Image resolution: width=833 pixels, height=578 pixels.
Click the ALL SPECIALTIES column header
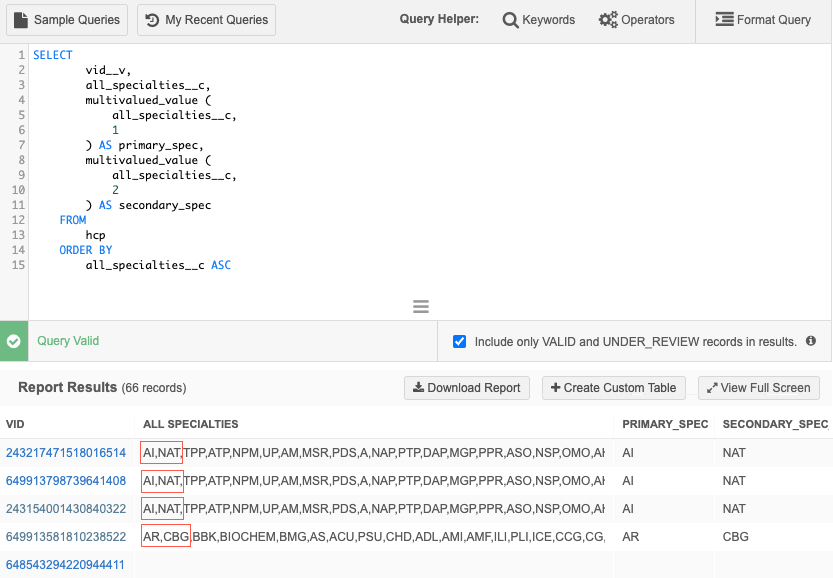click(191, 424)
